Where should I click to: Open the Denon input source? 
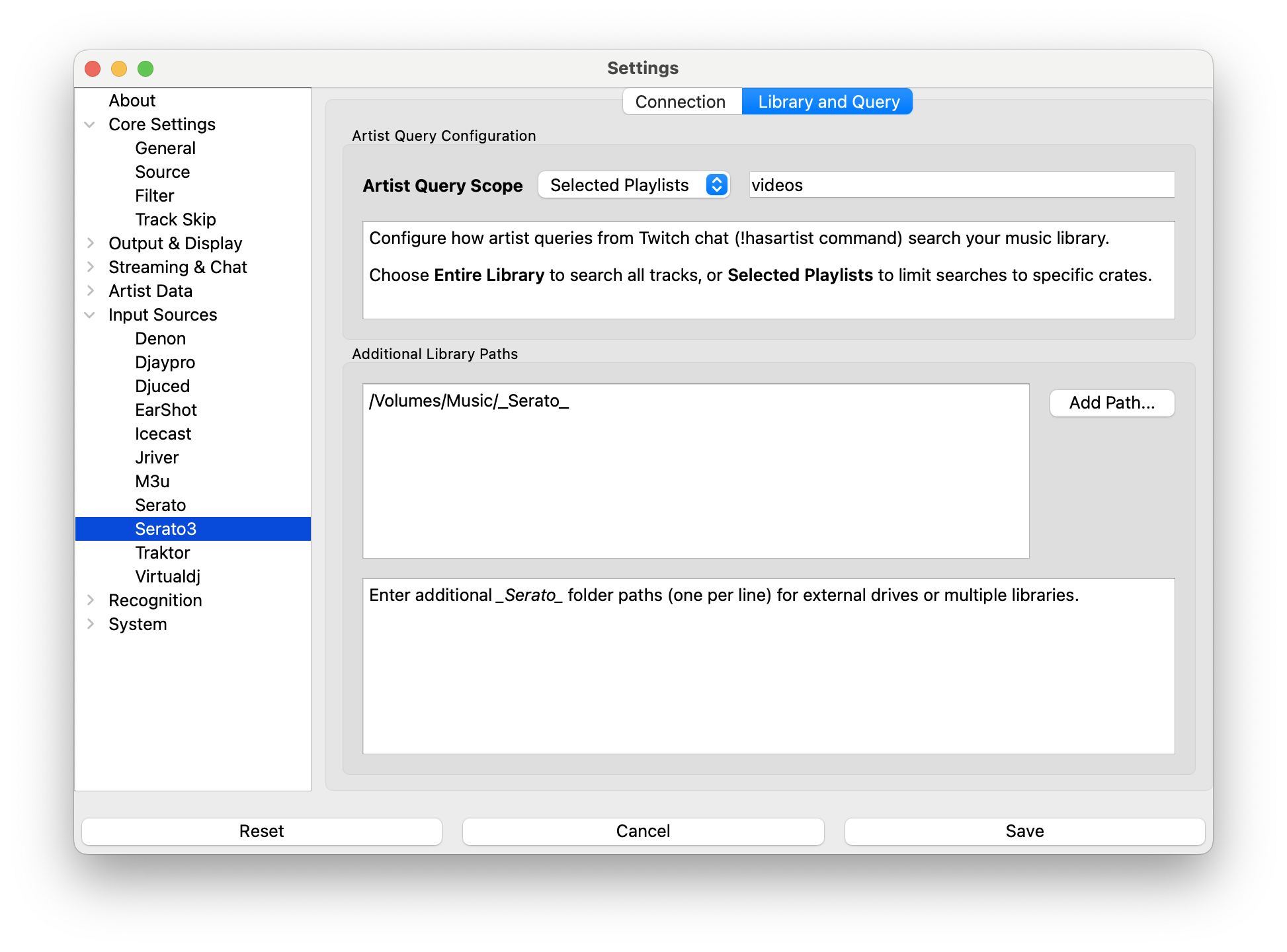[x=161, y=338]
